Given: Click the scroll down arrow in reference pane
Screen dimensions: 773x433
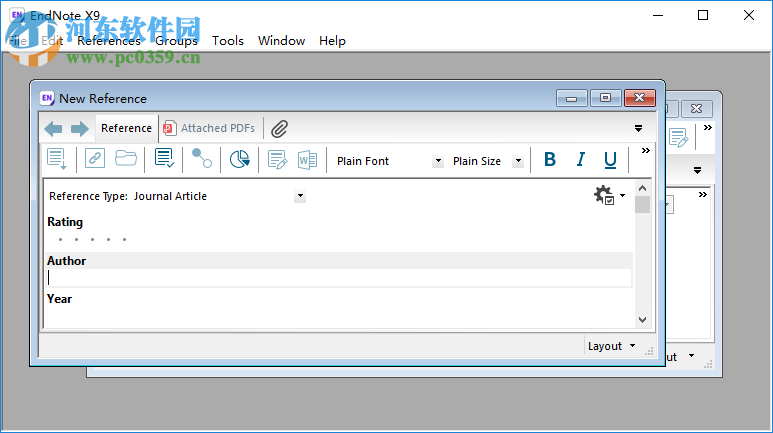Looking at the screenshot, I should [x=642, y=320].
